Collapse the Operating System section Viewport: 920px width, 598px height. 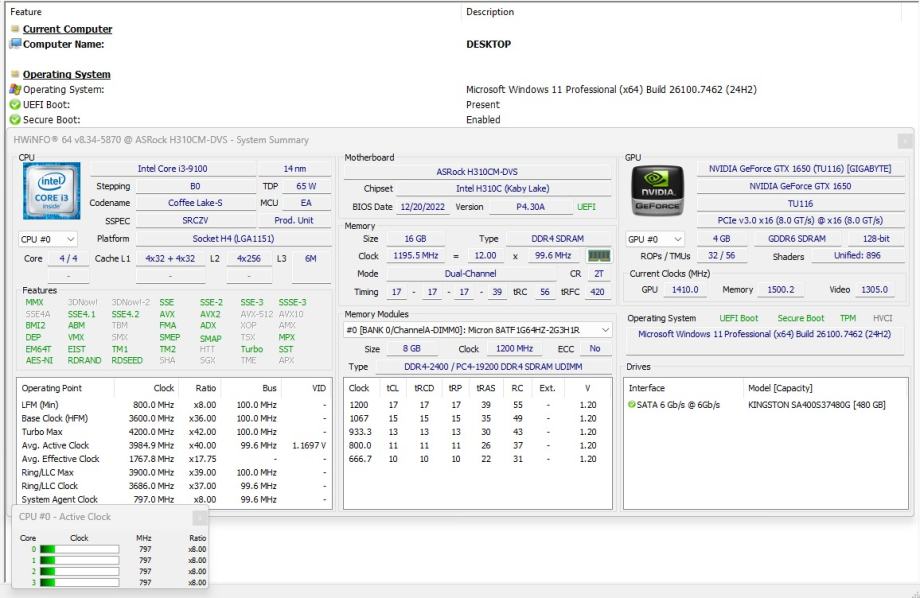coord(15,75)
